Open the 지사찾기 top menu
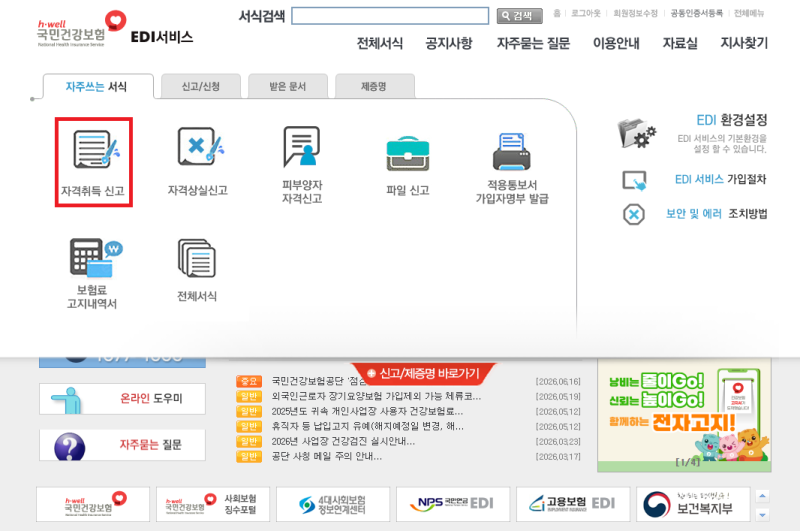800x531 pixels. pos(744,43)
